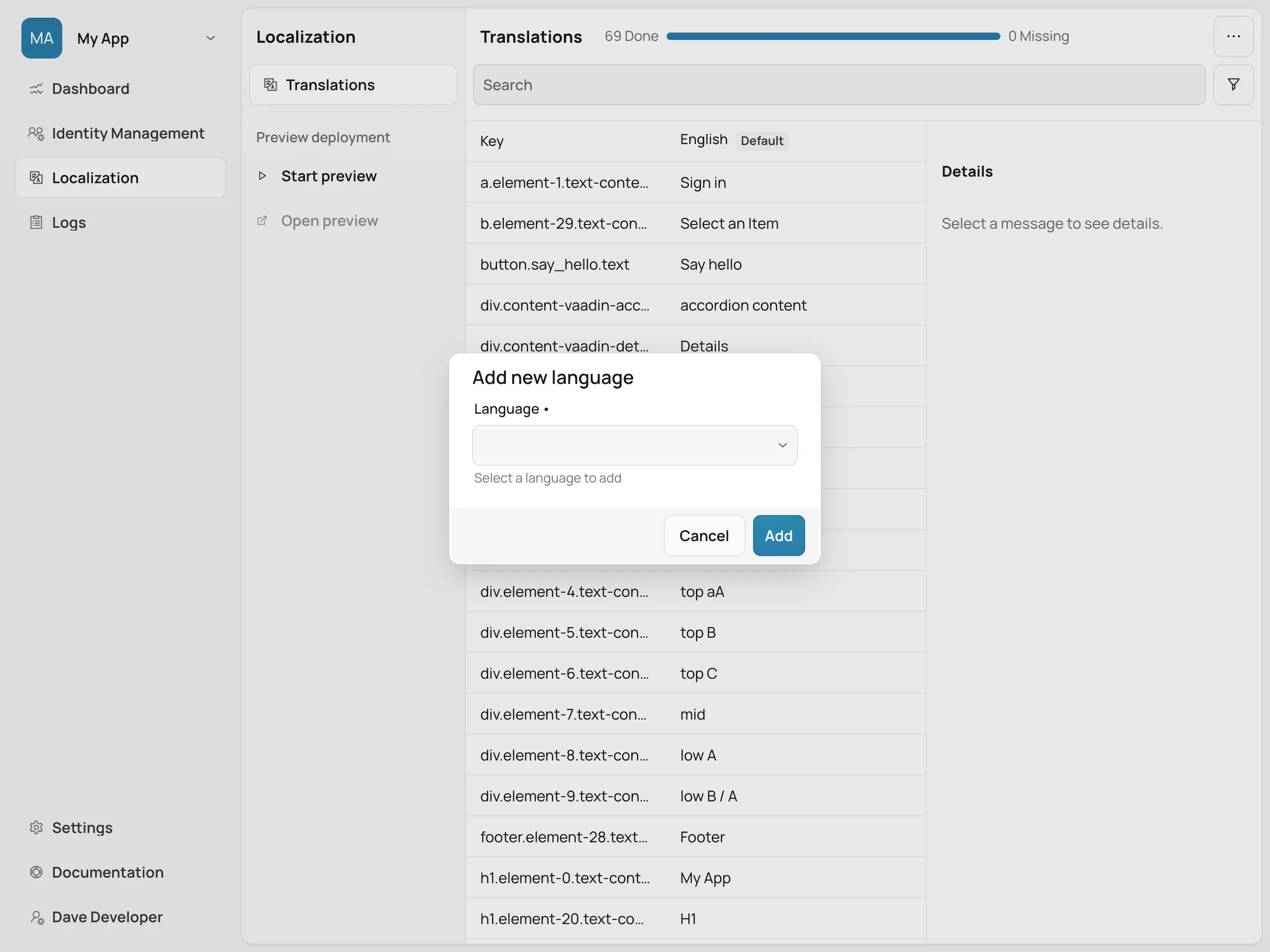
Task: Click the filter funnel icon
Action: pos(1233,85)
